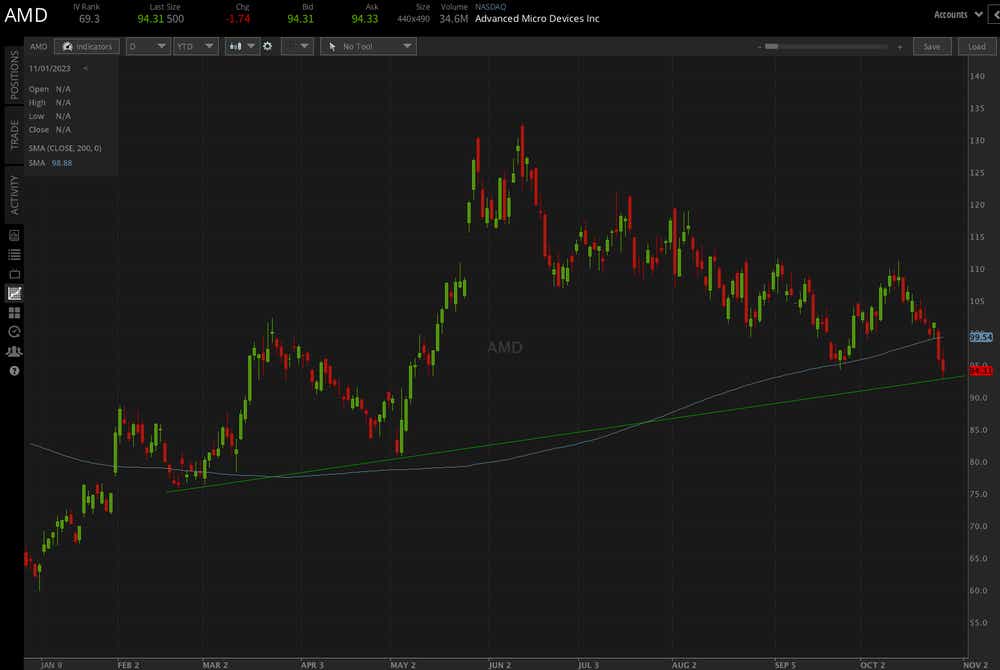Open the No Tool drawing tools dropdown
Image resolution: width=1000 pixels, height=670 pixels.
(x=369, y=47)
